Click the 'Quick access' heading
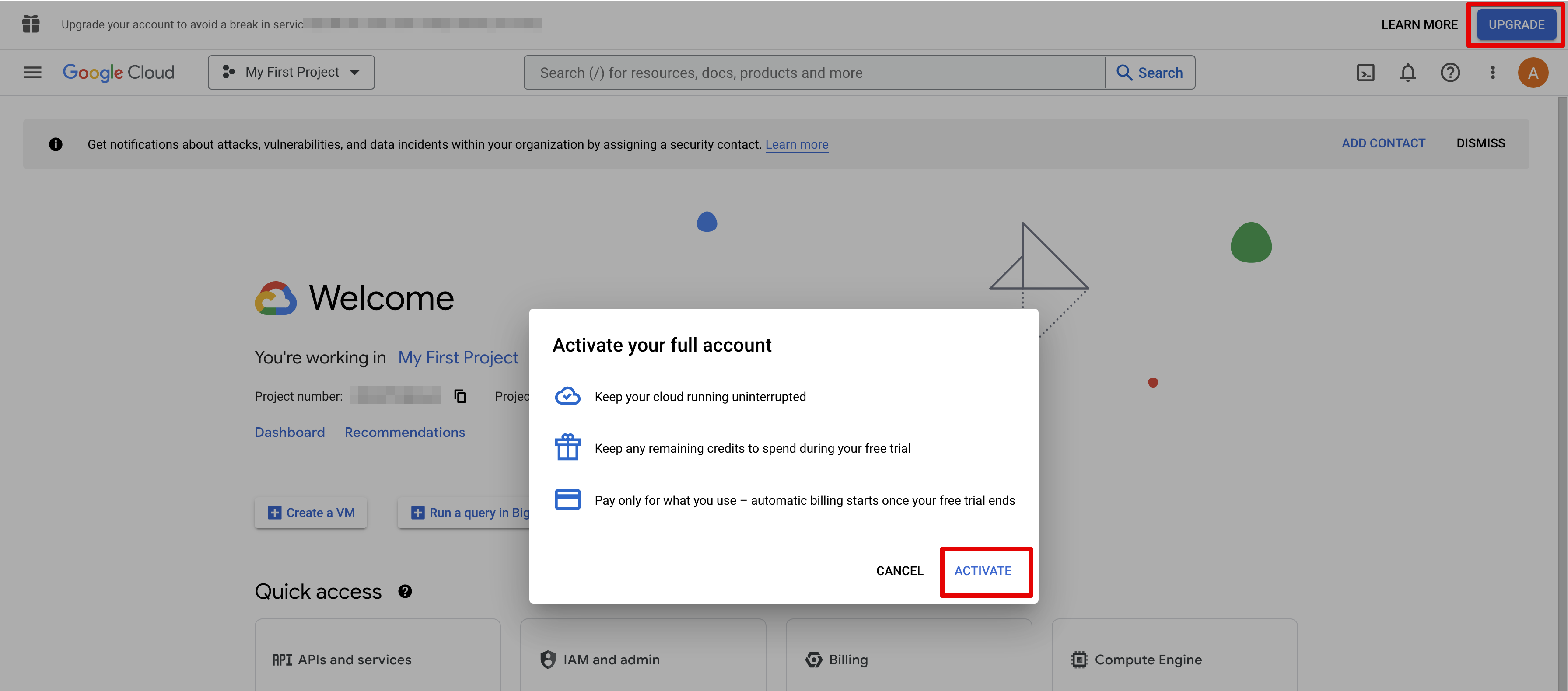1568x691 pixels. point(318,591)
